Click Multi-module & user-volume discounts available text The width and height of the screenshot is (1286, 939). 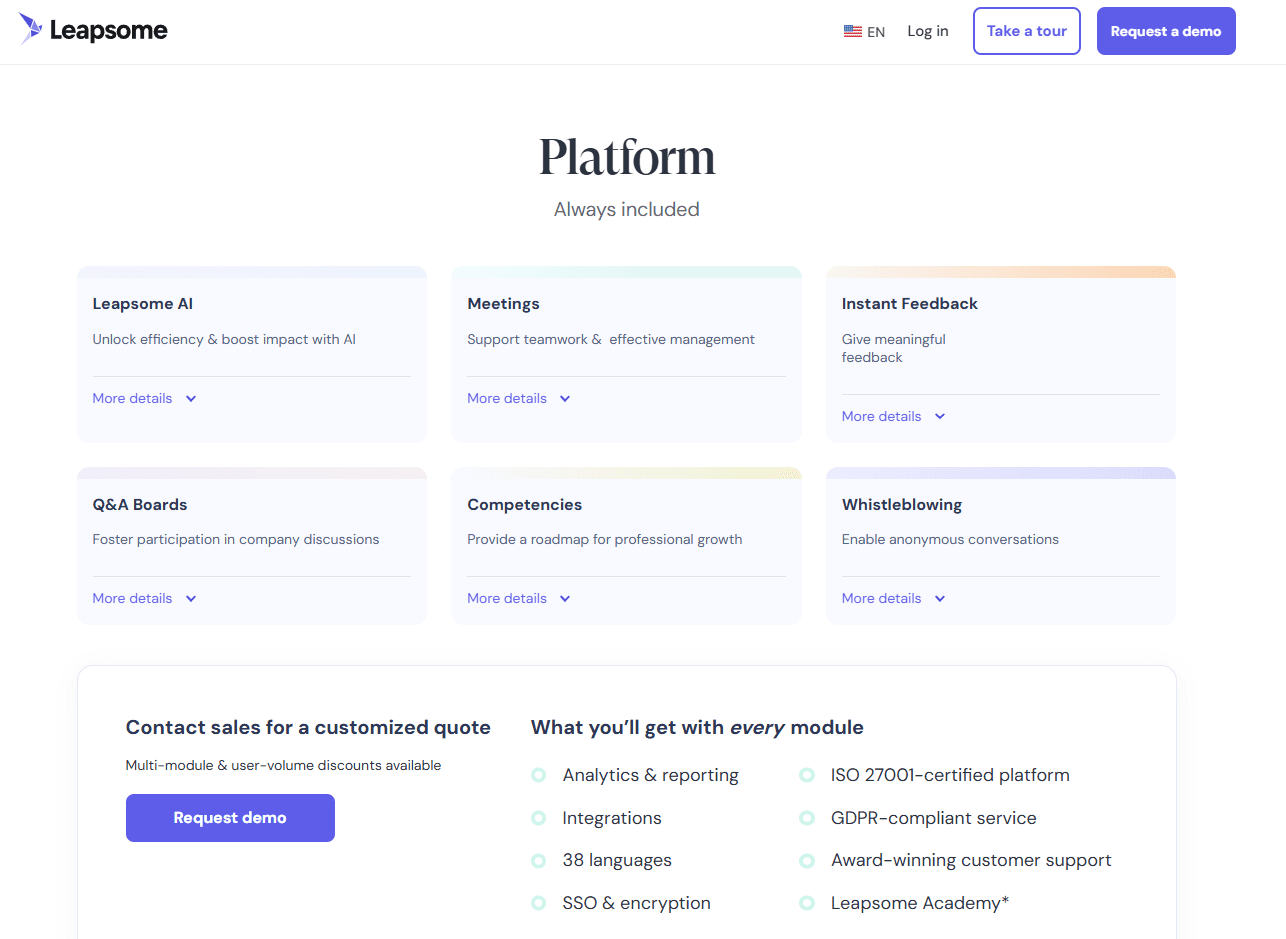[x=283, y=765]
